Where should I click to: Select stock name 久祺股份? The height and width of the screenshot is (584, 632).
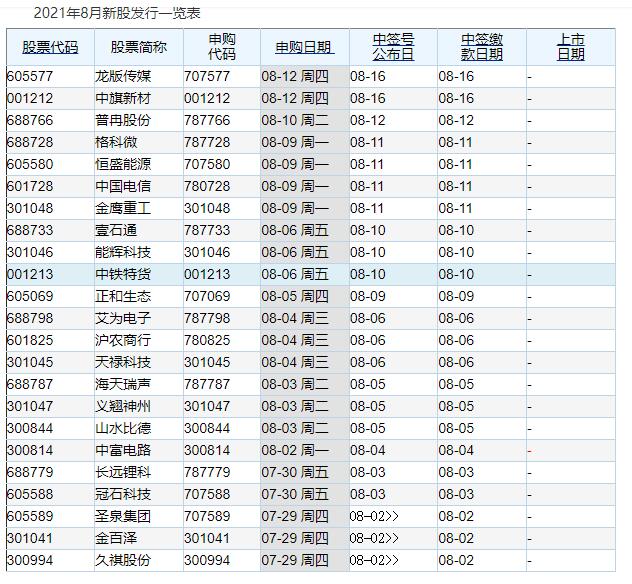(x=123, y=560)
